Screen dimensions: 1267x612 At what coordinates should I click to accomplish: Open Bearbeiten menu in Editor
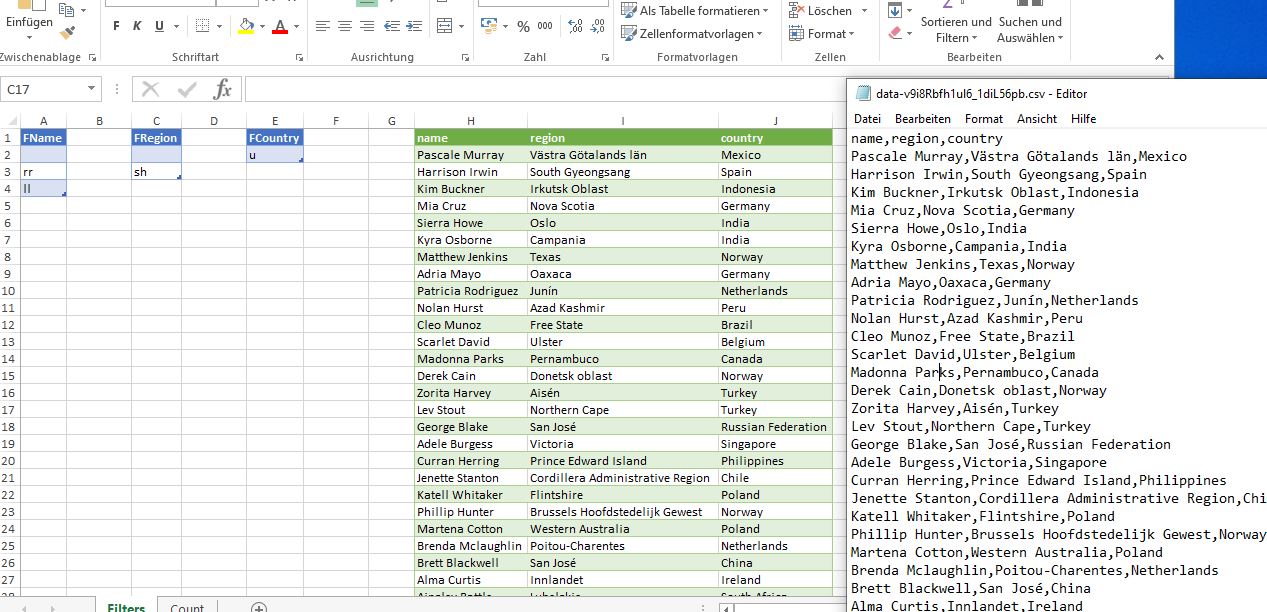click(923, 118)
